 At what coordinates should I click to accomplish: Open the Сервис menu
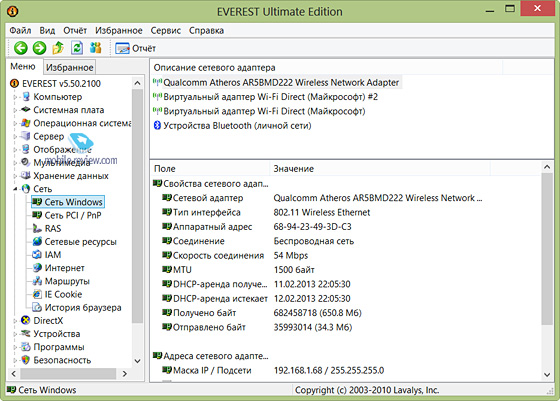pos(165,31)
